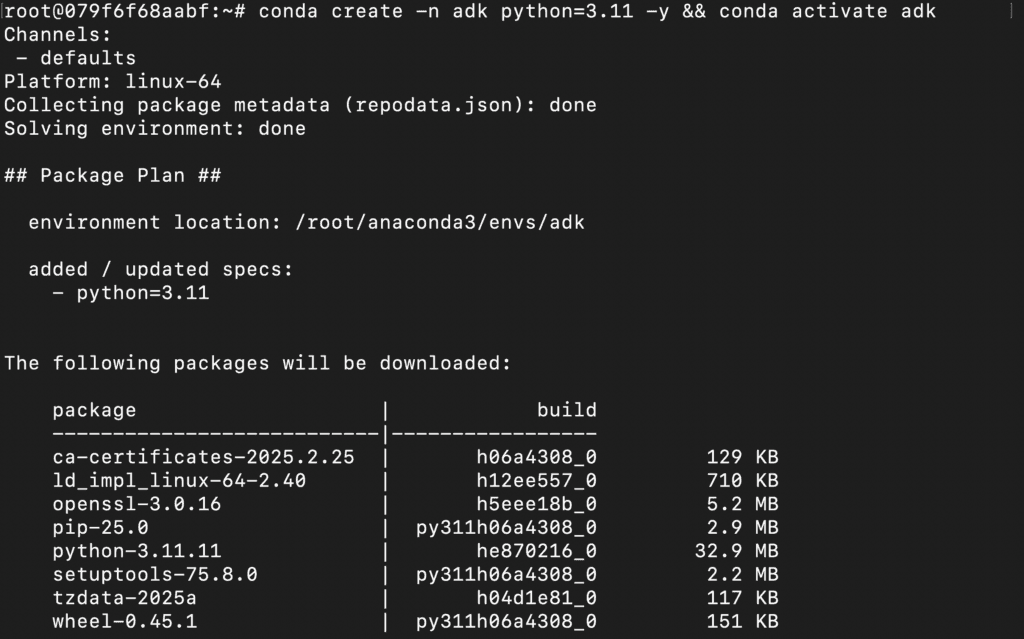The image size is (1024, 639).
Task: Click the 32.9 MB size value
Action: (736, 551)
